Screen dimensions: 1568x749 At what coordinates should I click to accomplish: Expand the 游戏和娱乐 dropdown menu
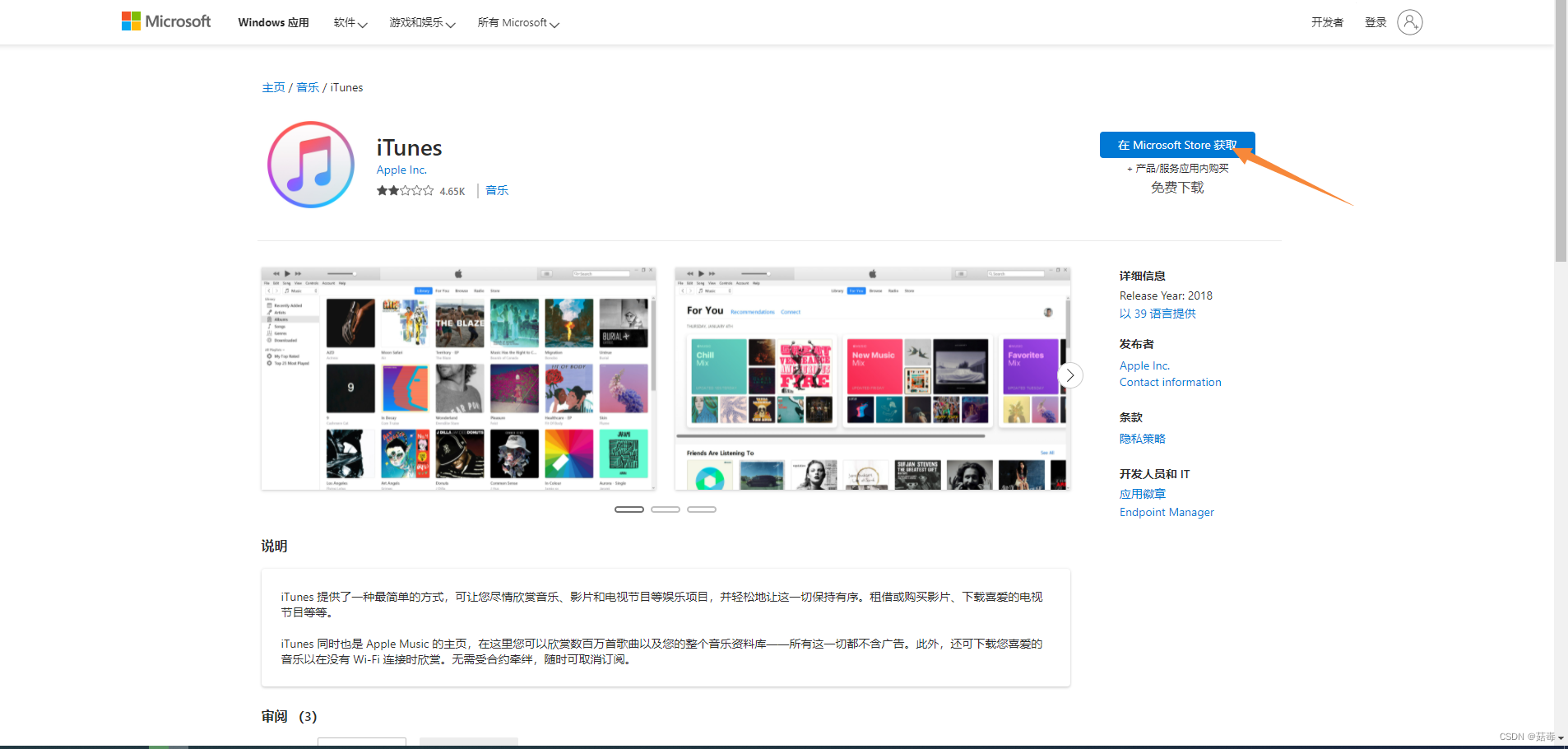[422, 23]
